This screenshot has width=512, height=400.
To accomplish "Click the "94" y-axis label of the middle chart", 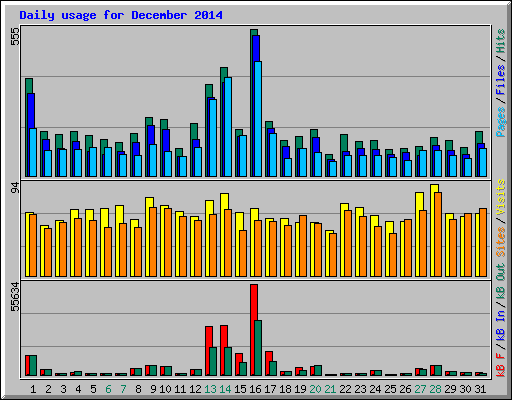I will [x=15, y=188].
